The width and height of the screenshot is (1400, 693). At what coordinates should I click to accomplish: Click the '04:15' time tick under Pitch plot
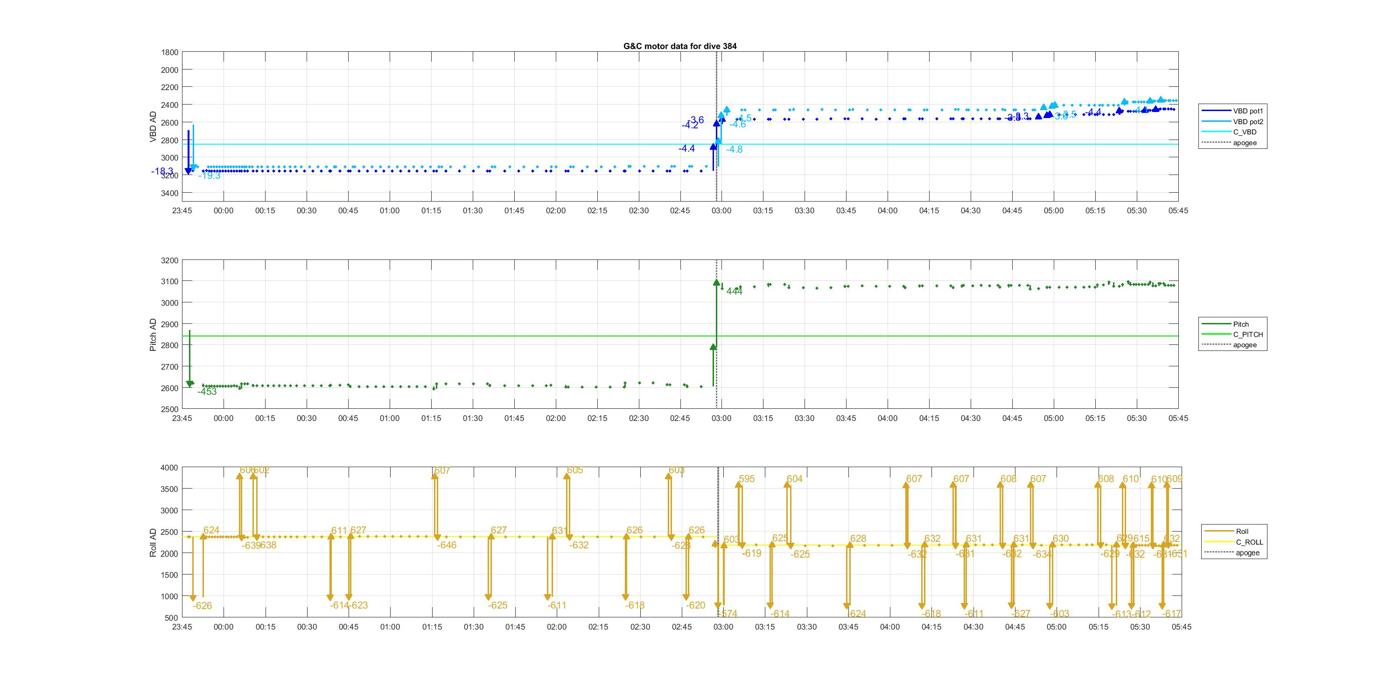[x=929, y=419]
